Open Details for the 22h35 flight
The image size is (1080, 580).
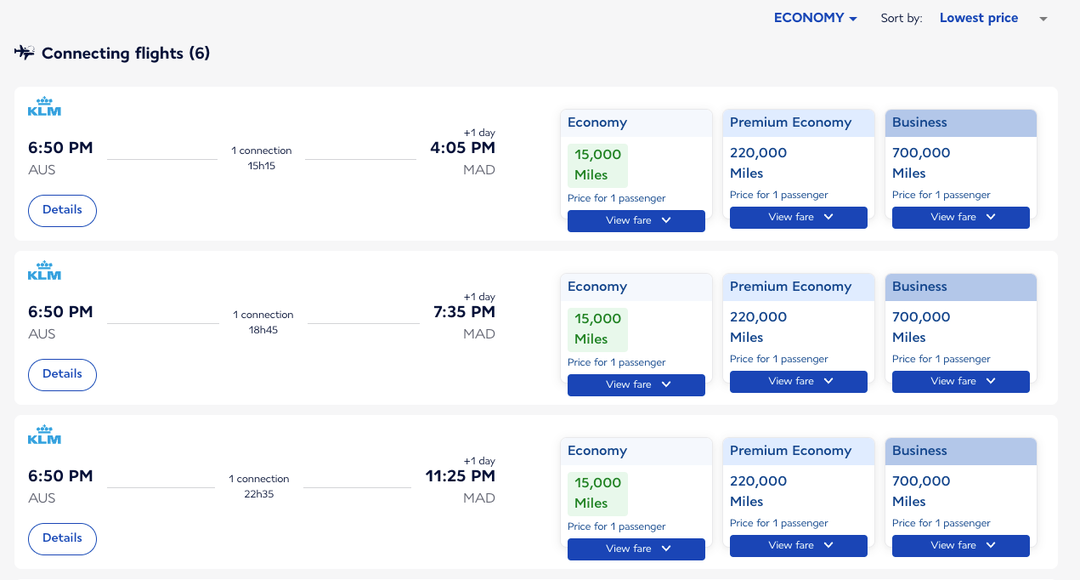pyautogui.click(x=62, y=538)
